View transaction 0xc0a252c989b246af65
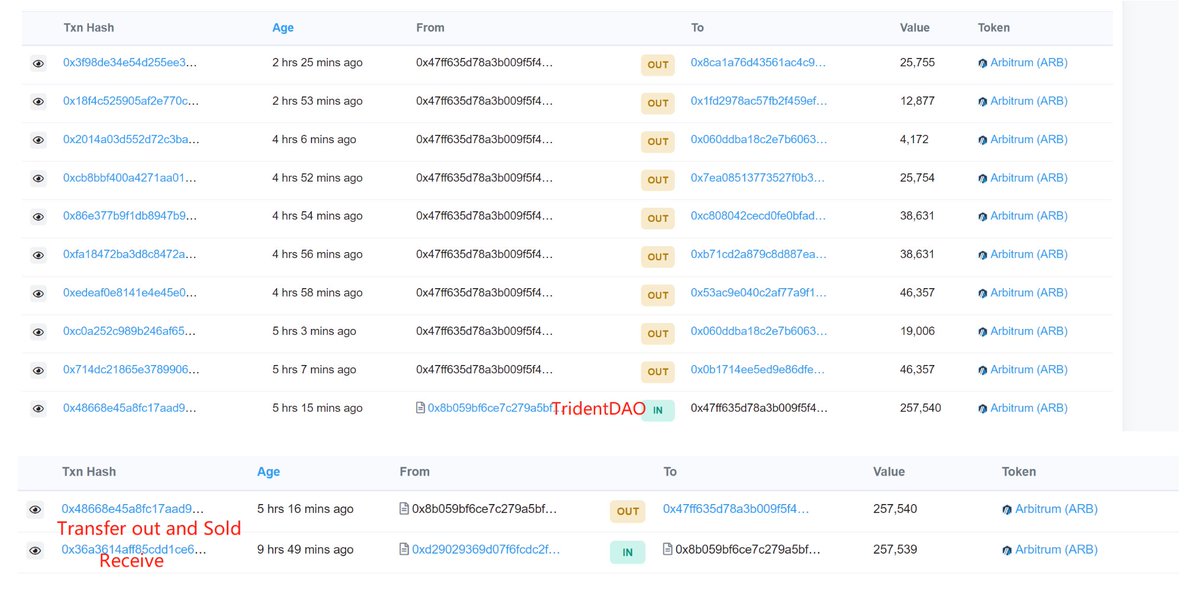Screen dimensions: 1200x591 (130, 331)
